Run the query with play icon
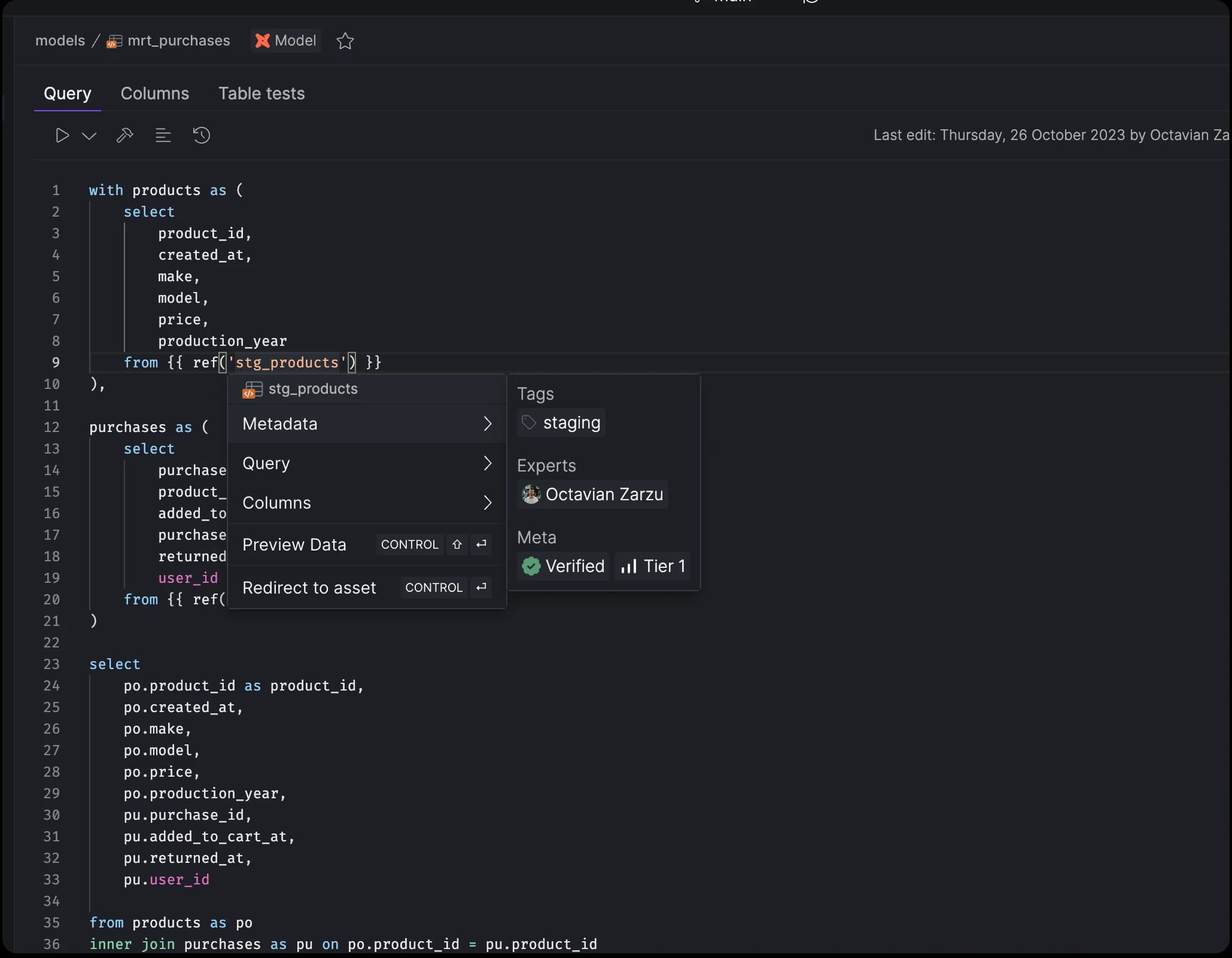Screen dimensions: 1232x958 click(62, 136)
